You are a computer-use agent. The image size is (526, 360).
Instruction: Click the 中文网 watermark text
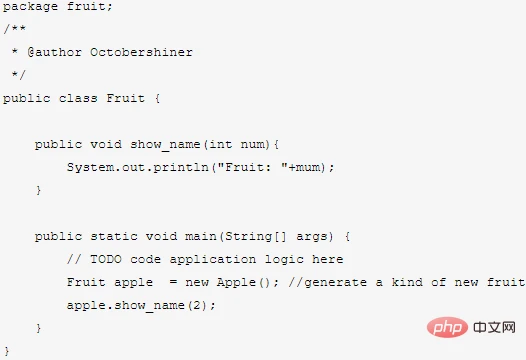coord(494,327)
